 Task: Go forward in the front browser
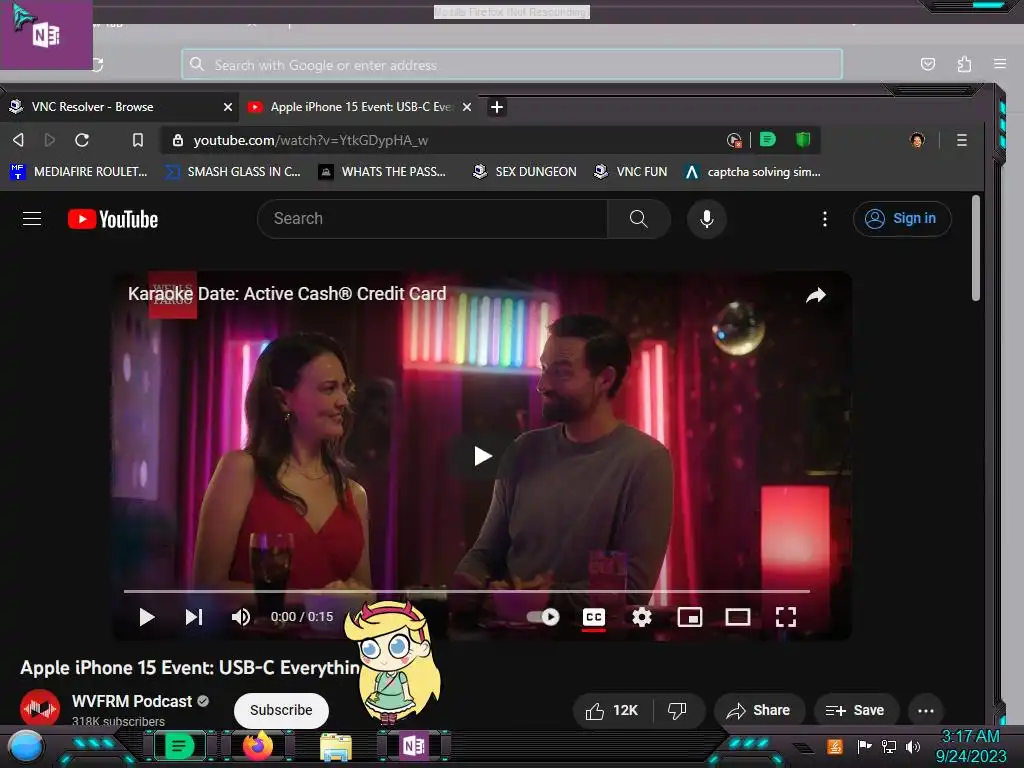click(50, 140)
